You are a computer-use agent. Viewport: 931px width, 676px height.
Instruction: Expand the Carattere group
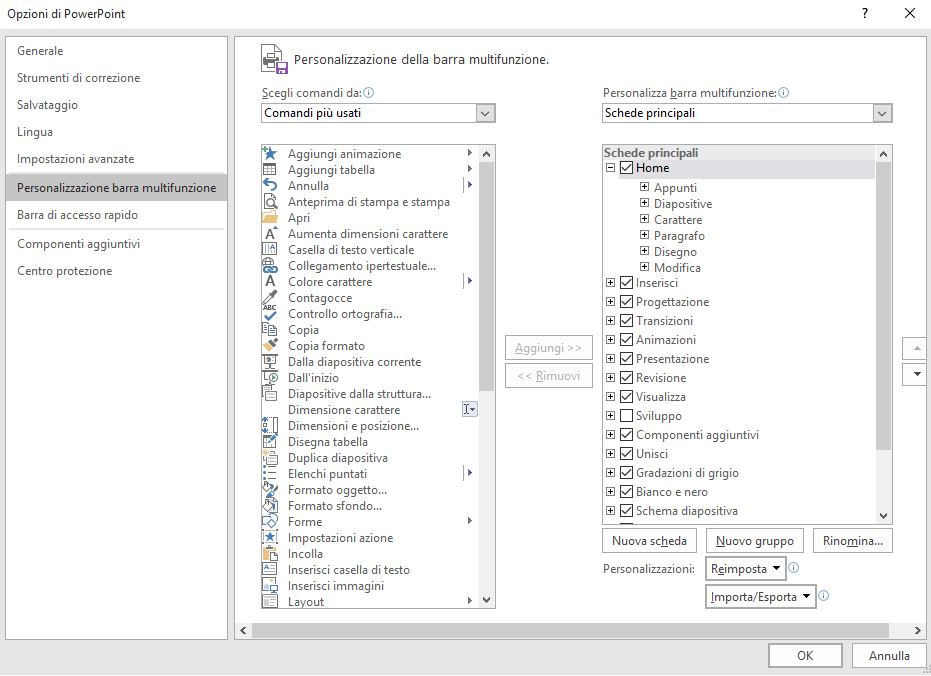(644, 219)
